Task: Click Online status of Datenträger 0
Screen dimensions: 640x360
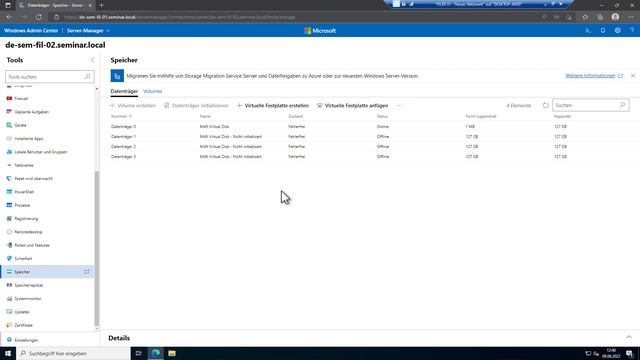Action: 383,127
